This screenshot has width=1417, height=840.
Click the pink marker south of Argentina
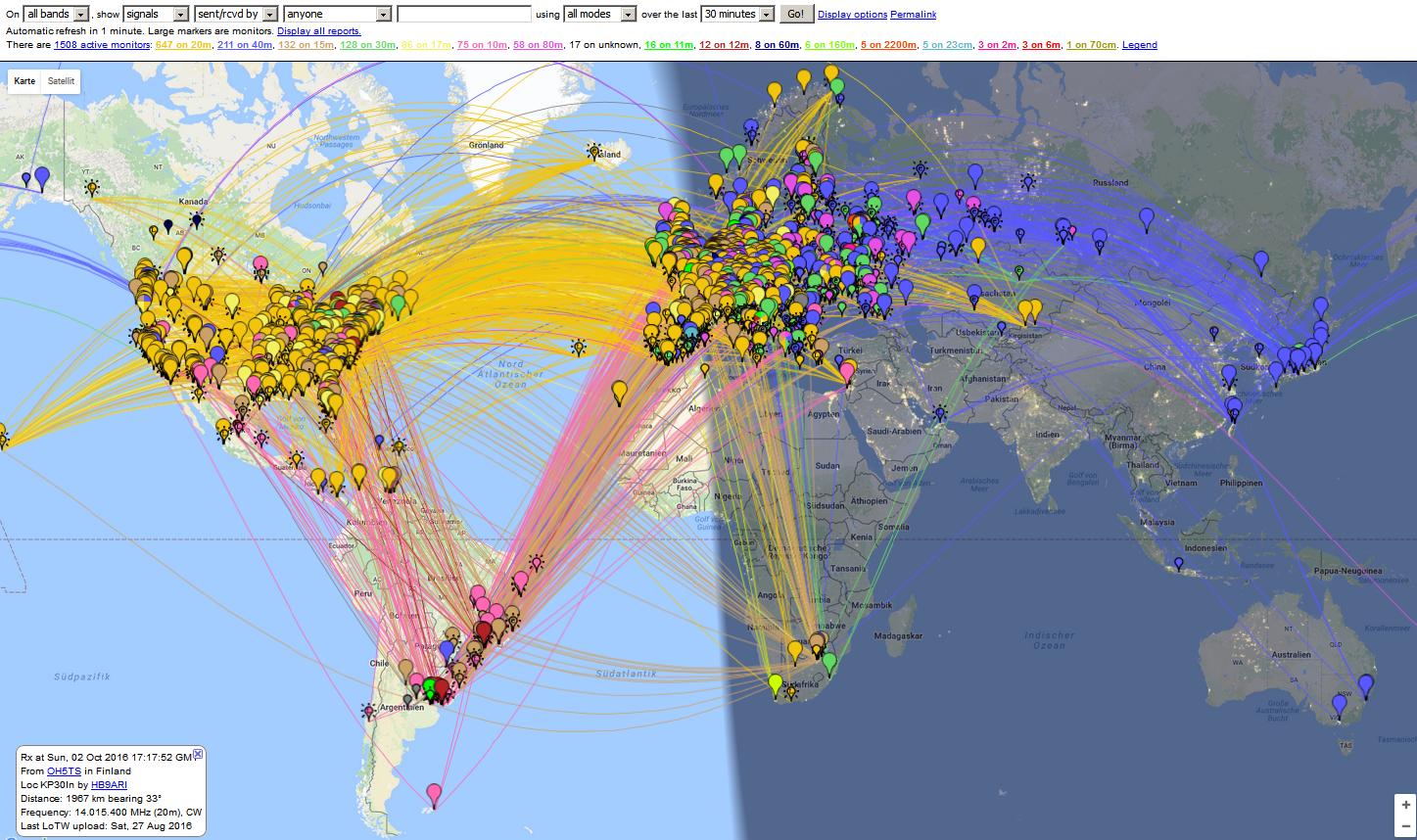tap(434, 793)
